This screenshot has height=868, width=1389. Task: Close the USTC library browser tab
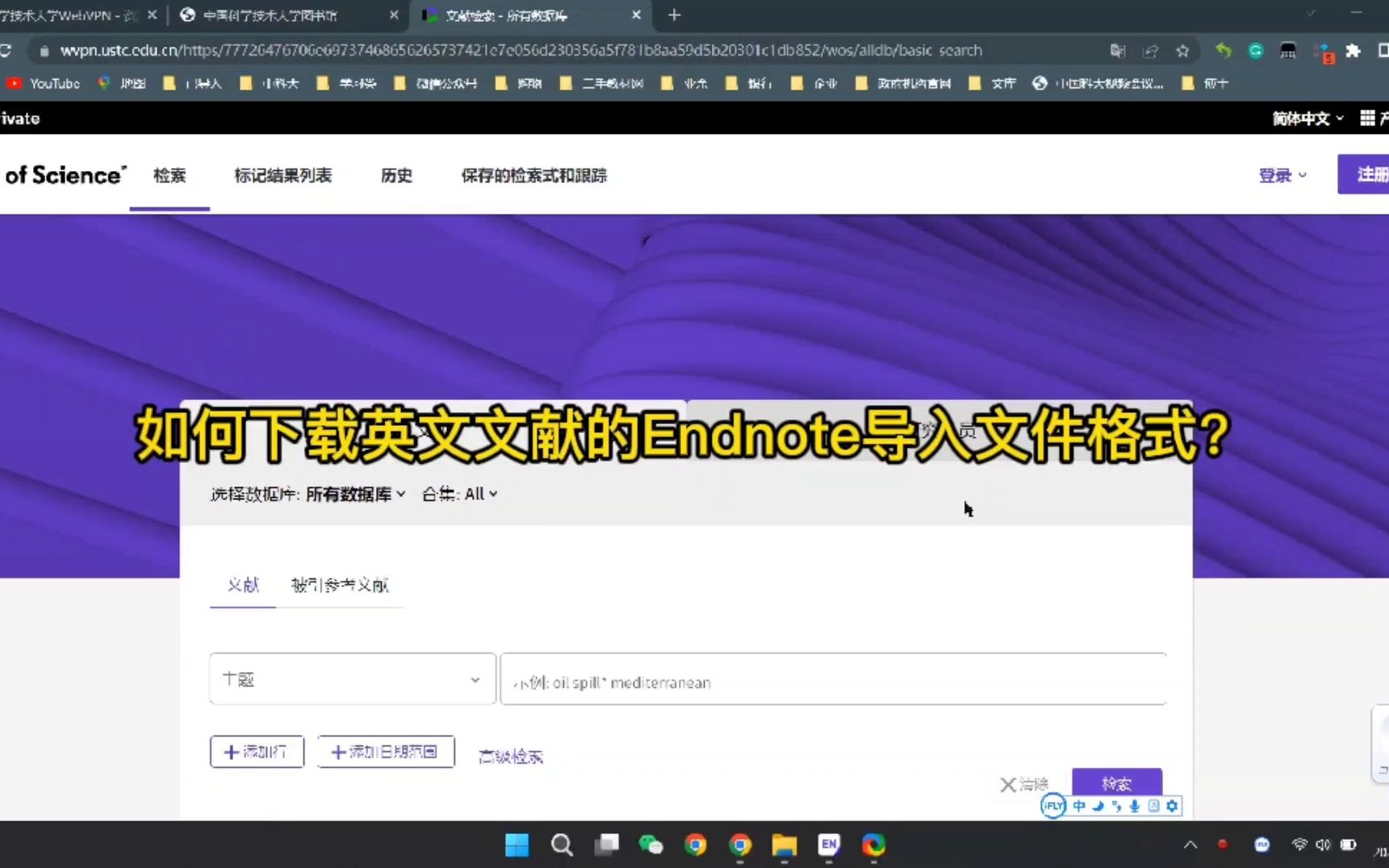pos(394,15)
